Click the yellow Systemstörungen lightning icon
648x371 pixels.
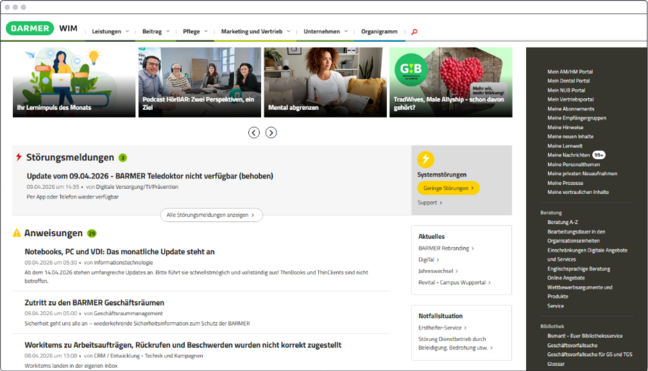(426, 159)
